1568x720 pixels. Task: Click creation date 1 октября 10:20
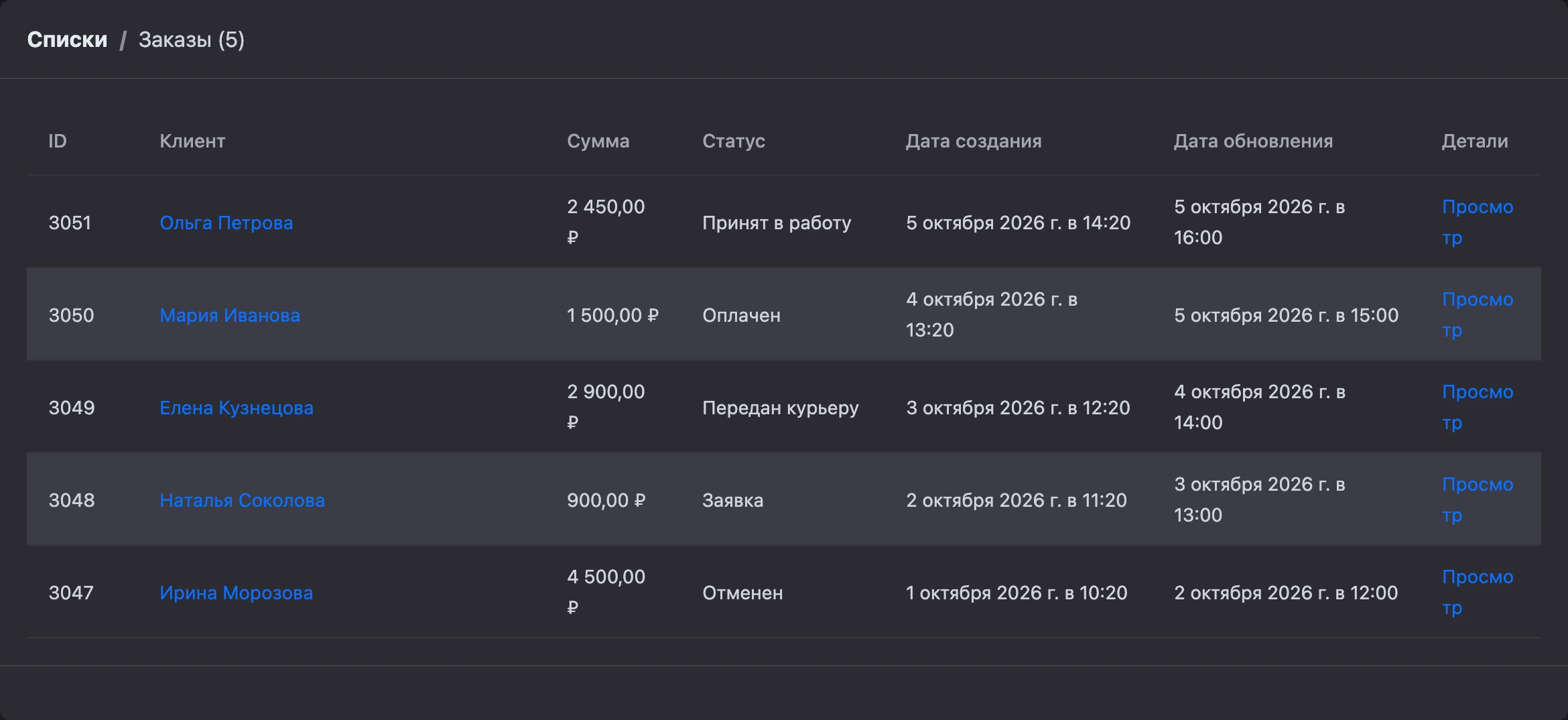[x=1017, y=593]
